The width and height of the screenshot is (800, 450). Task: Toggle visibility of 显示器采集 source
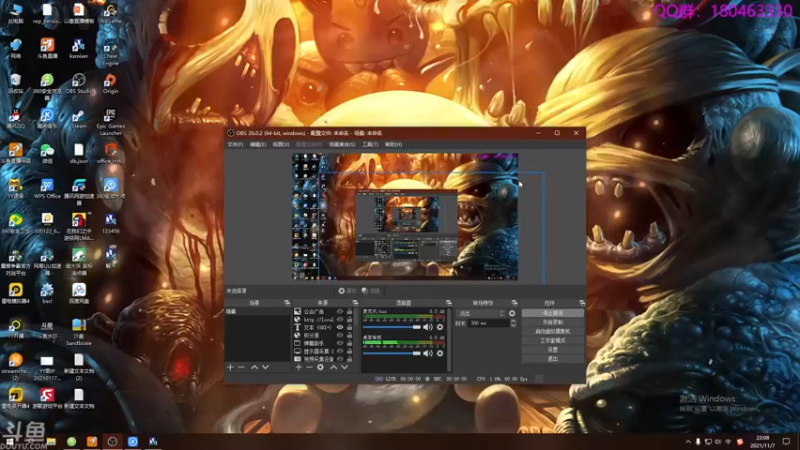(340, 351)
